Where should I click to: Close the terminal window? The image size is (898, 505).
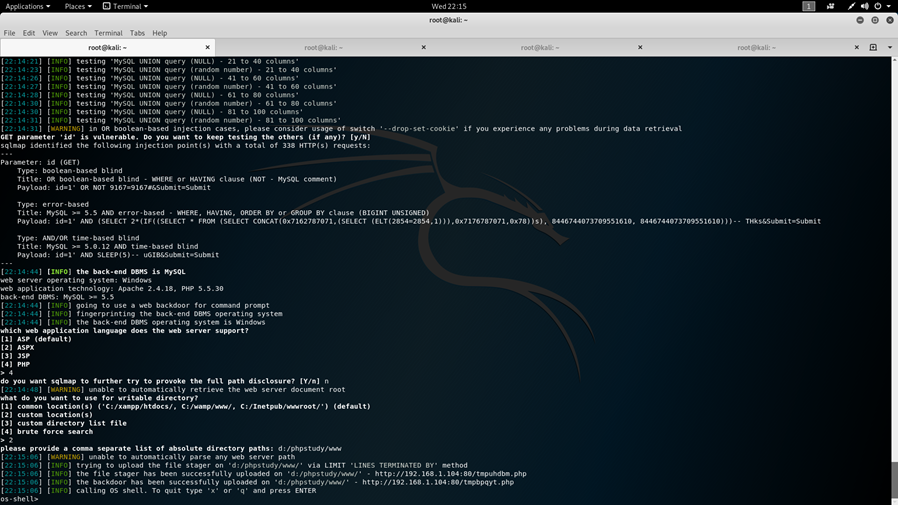tap(890, 20)
